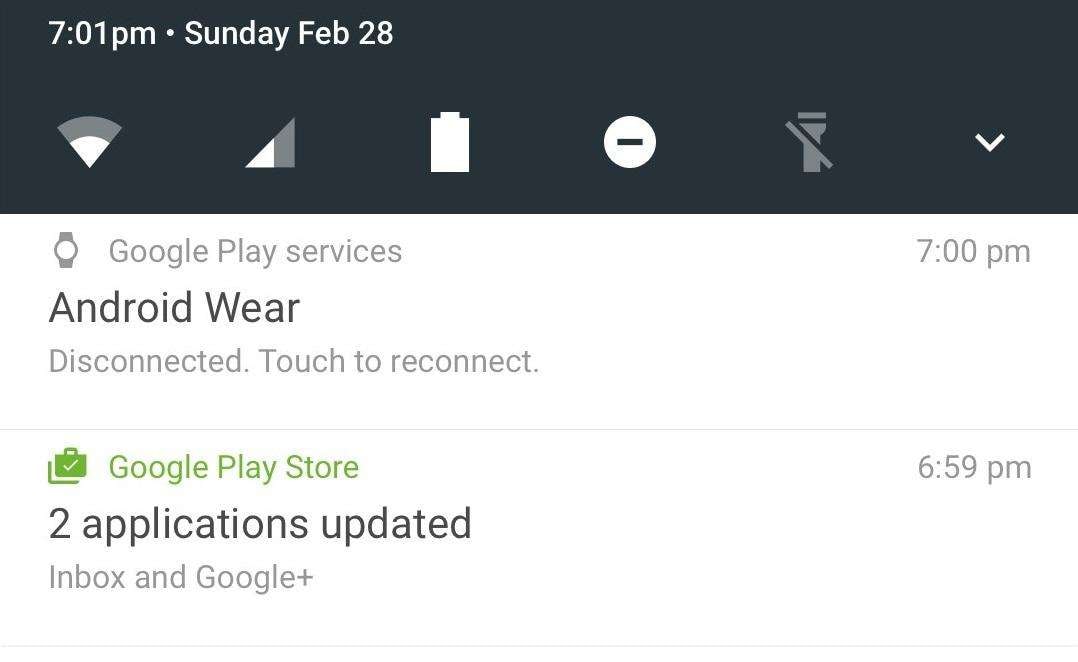
Task: Expand the quick settings panel chevron
Action: [989, 142]
